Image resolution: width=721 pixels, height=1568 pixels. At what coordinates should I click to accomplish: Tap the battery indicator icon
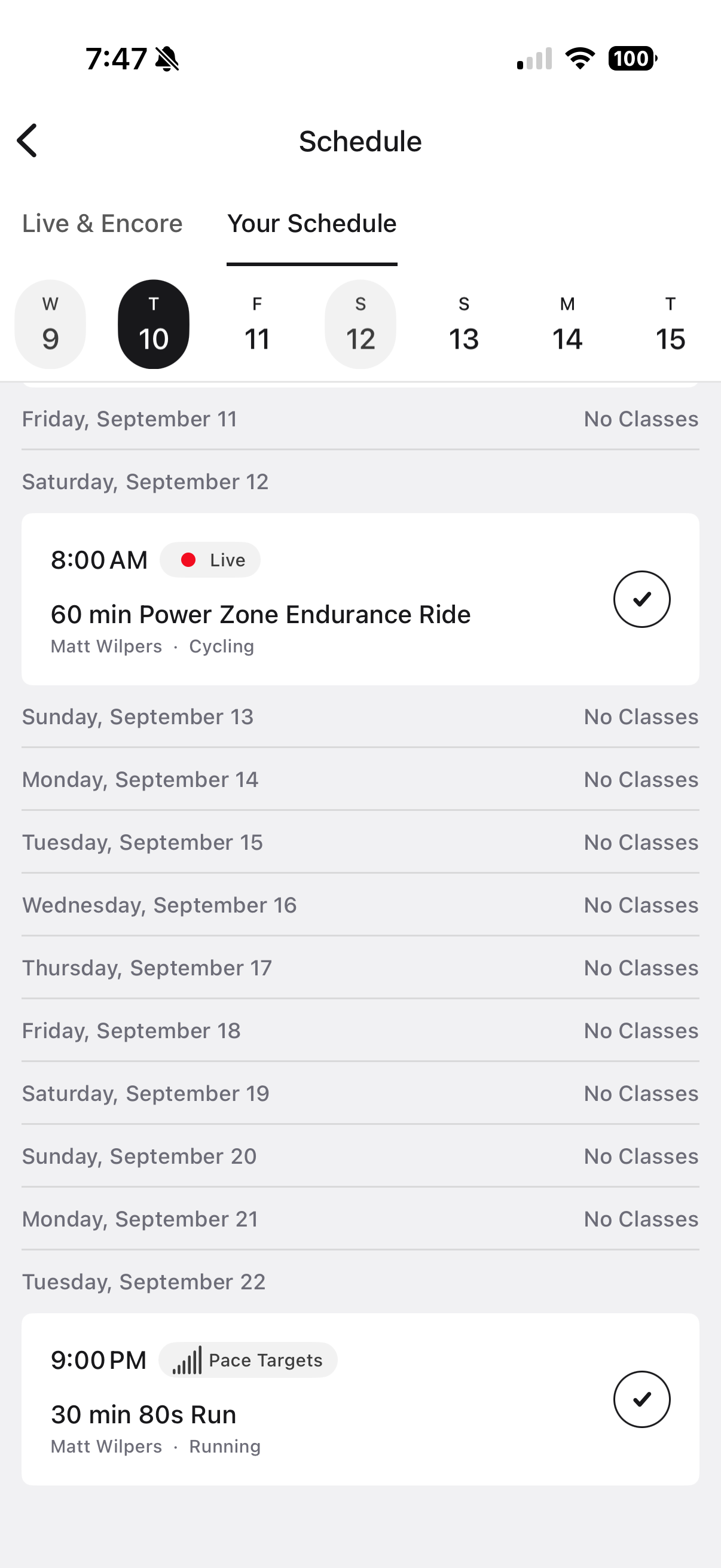point(633,59)
